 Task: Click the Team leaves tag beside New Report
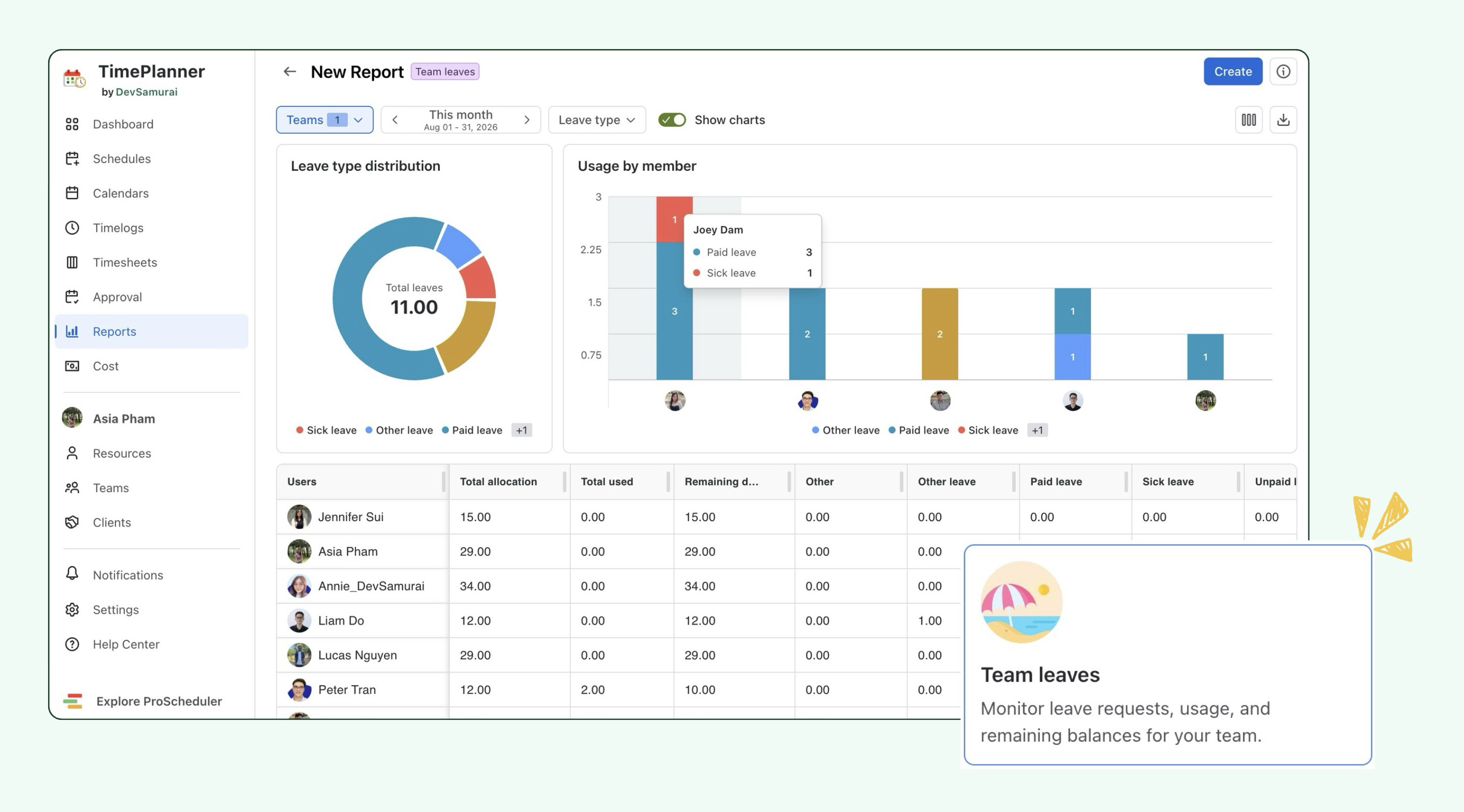tap(445, 72)
